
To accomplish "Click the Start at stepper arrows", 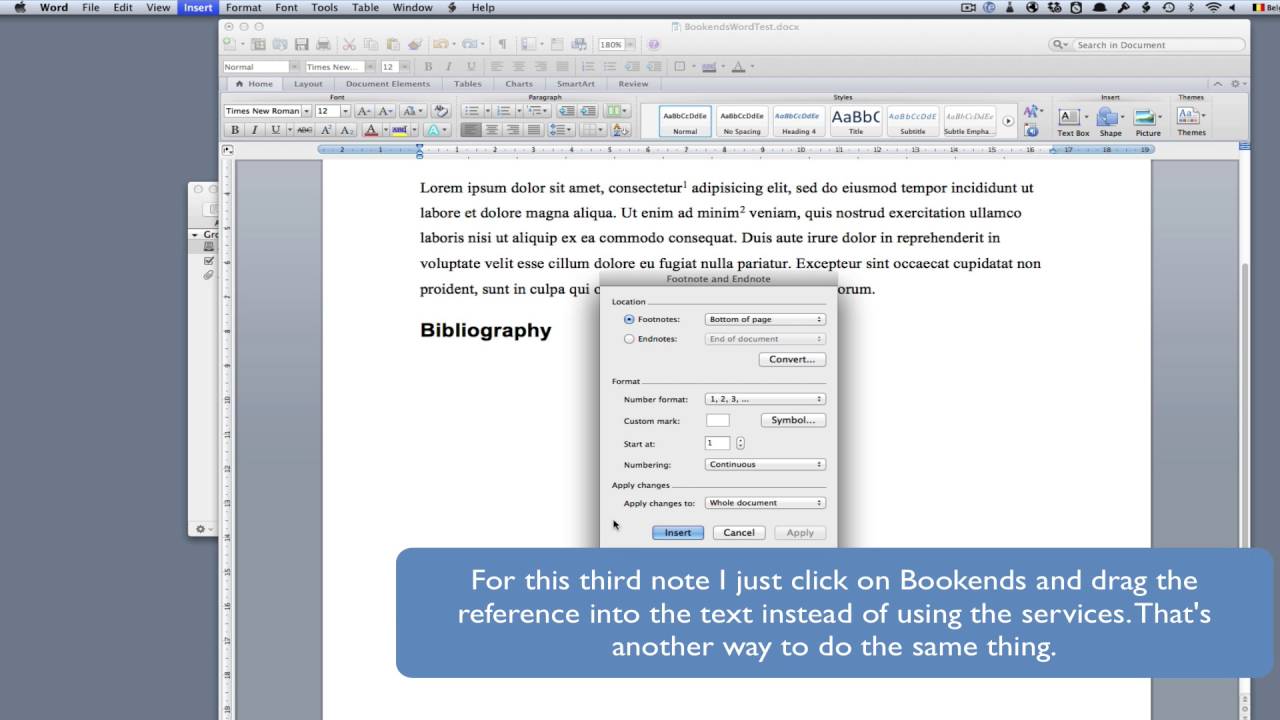I will click(740, 443).
